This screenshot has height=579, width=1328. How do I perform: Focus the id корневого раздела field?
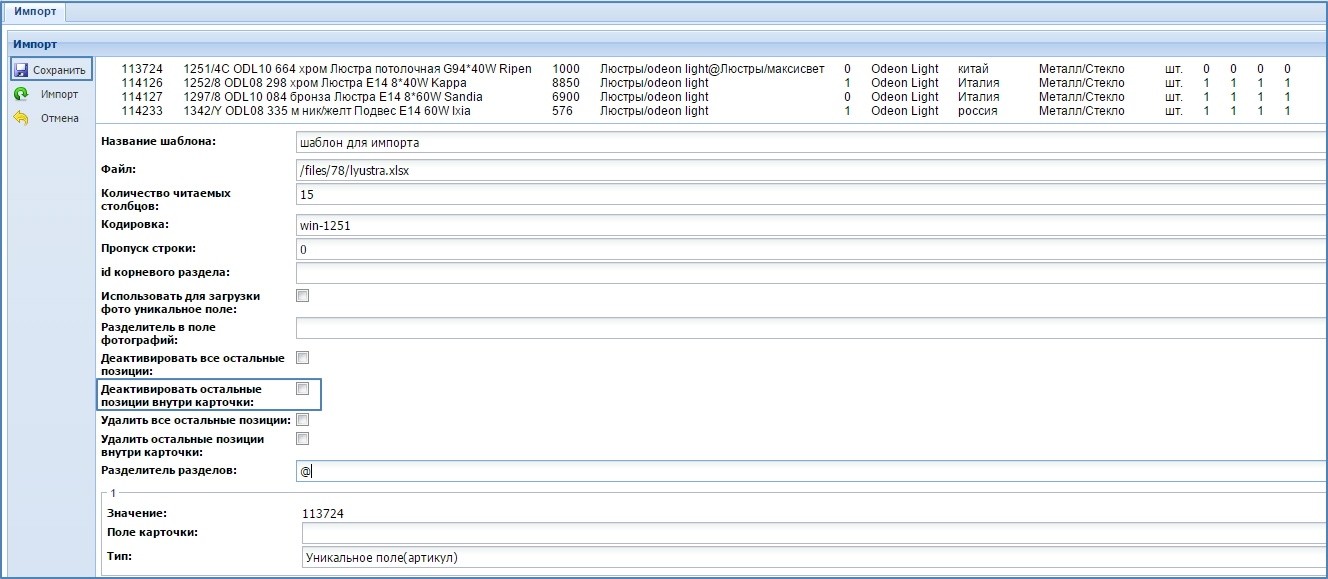tap(810, 273)
